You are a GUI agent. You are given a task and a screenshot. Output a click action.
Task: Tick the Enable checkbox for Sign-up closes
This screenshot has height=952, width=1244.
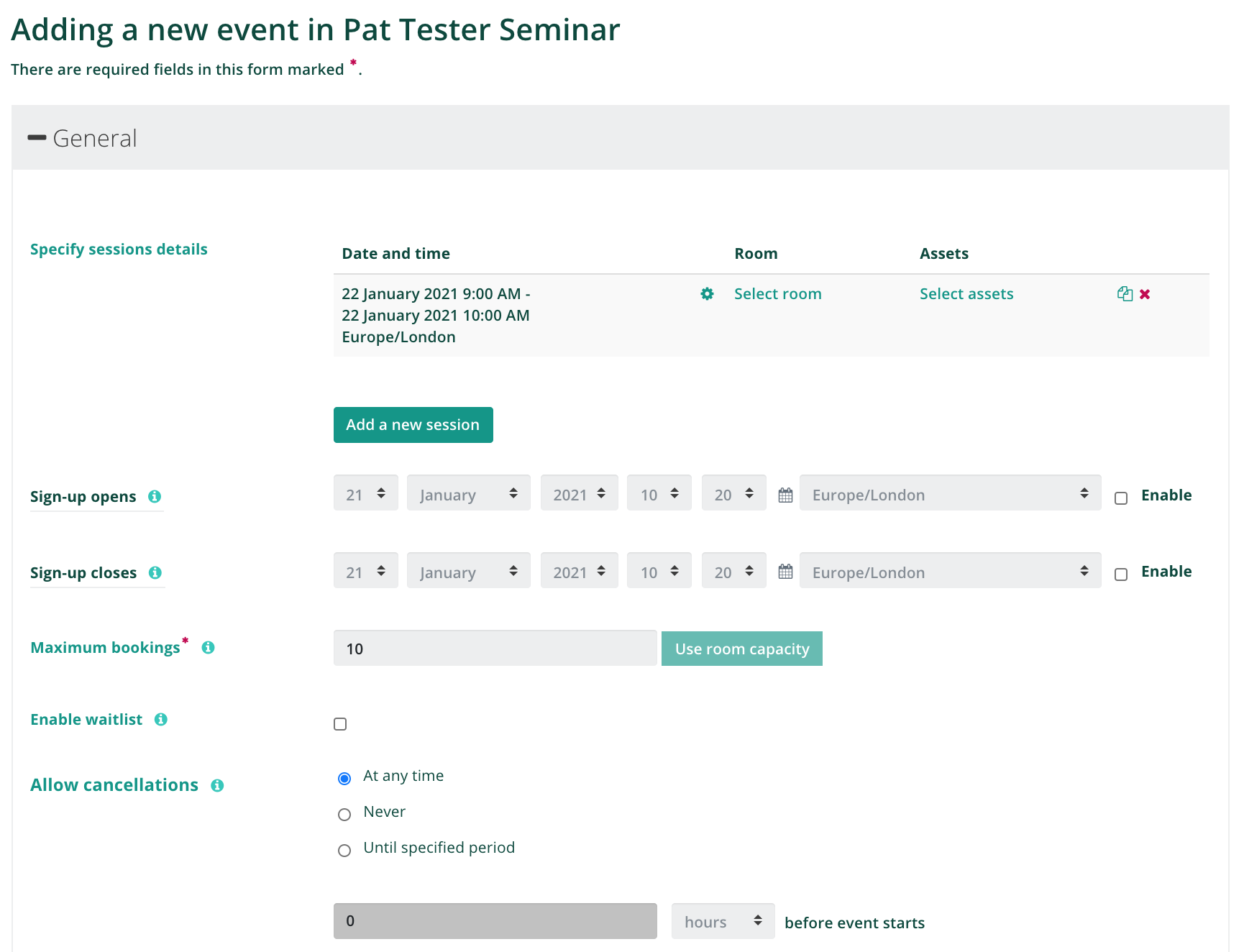pos(1121,575)
